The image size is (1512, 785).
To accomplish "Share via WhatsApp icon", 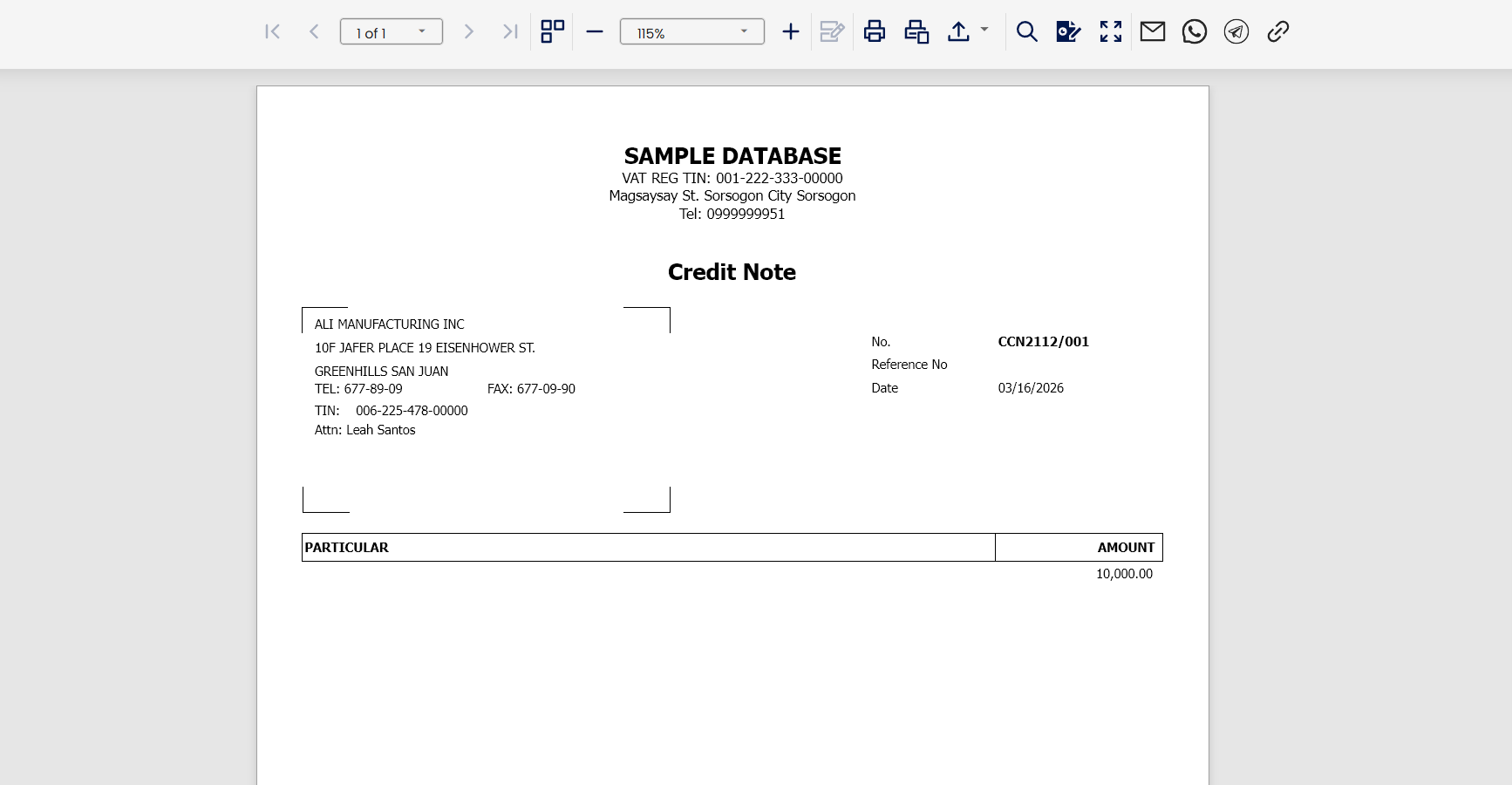I will [x=1195, y=32].
